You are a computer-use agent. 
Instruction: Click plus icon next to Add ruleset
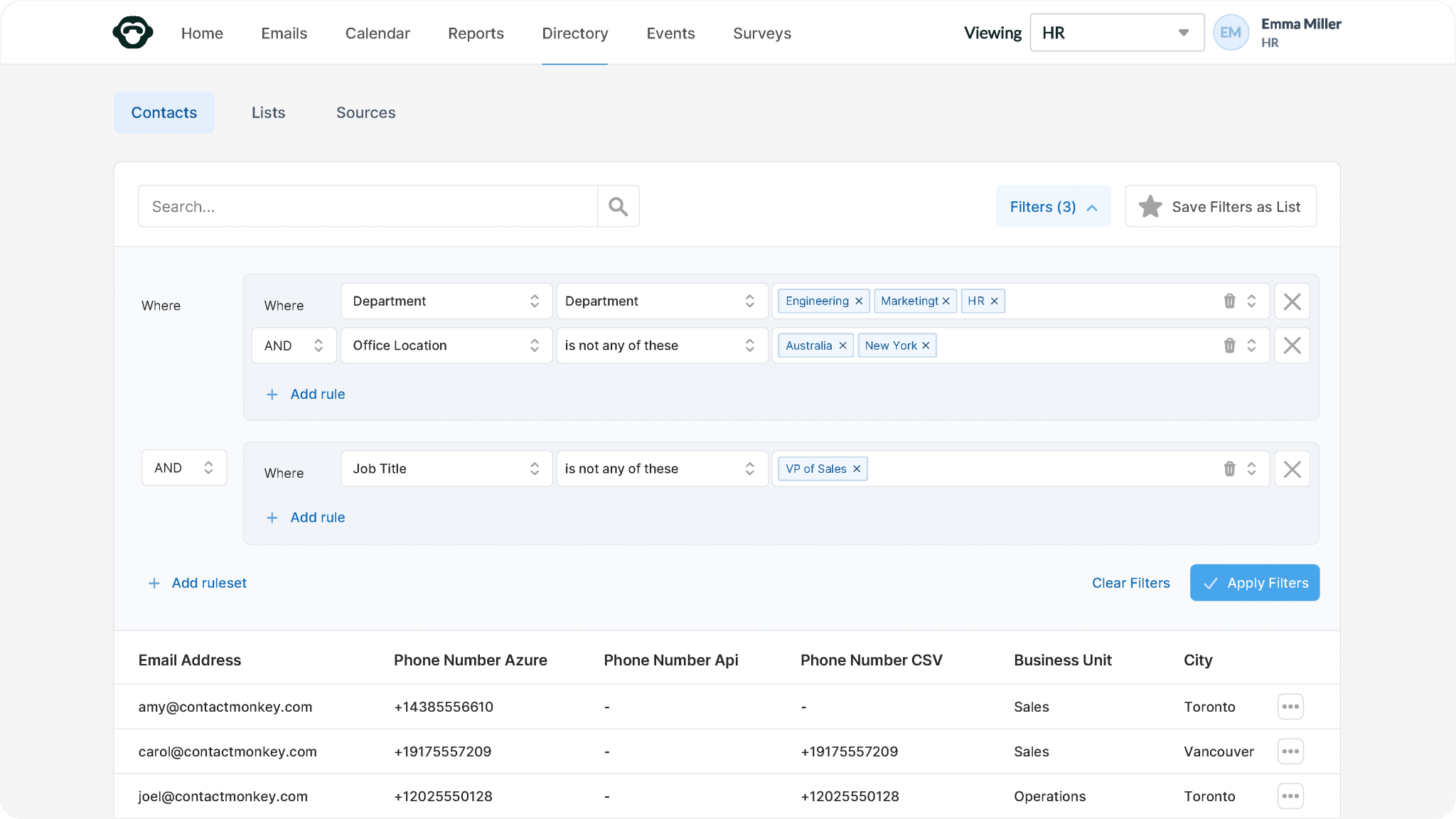click(154, 583)
